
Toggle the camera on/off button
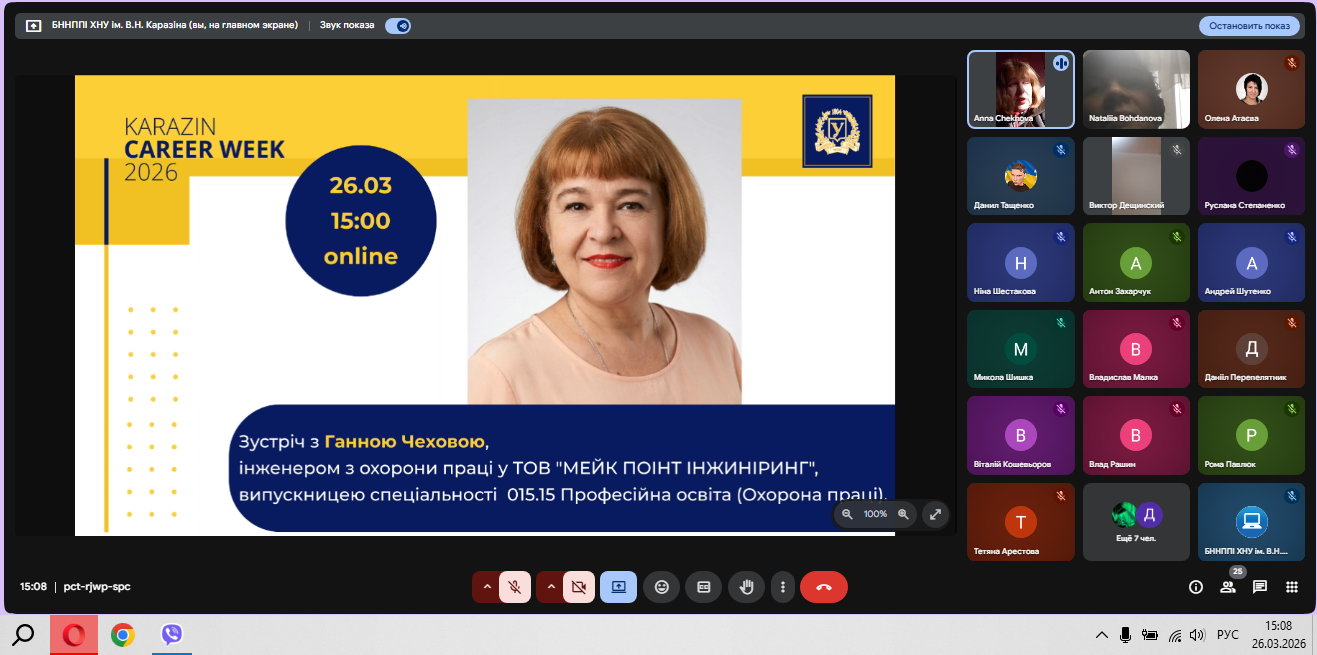(579, 587)
